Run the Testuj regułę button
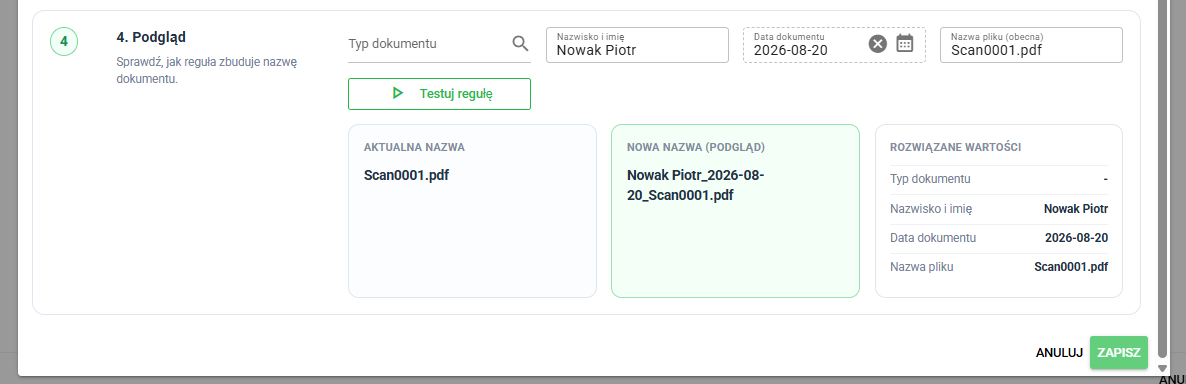 (x=439, y=94)
